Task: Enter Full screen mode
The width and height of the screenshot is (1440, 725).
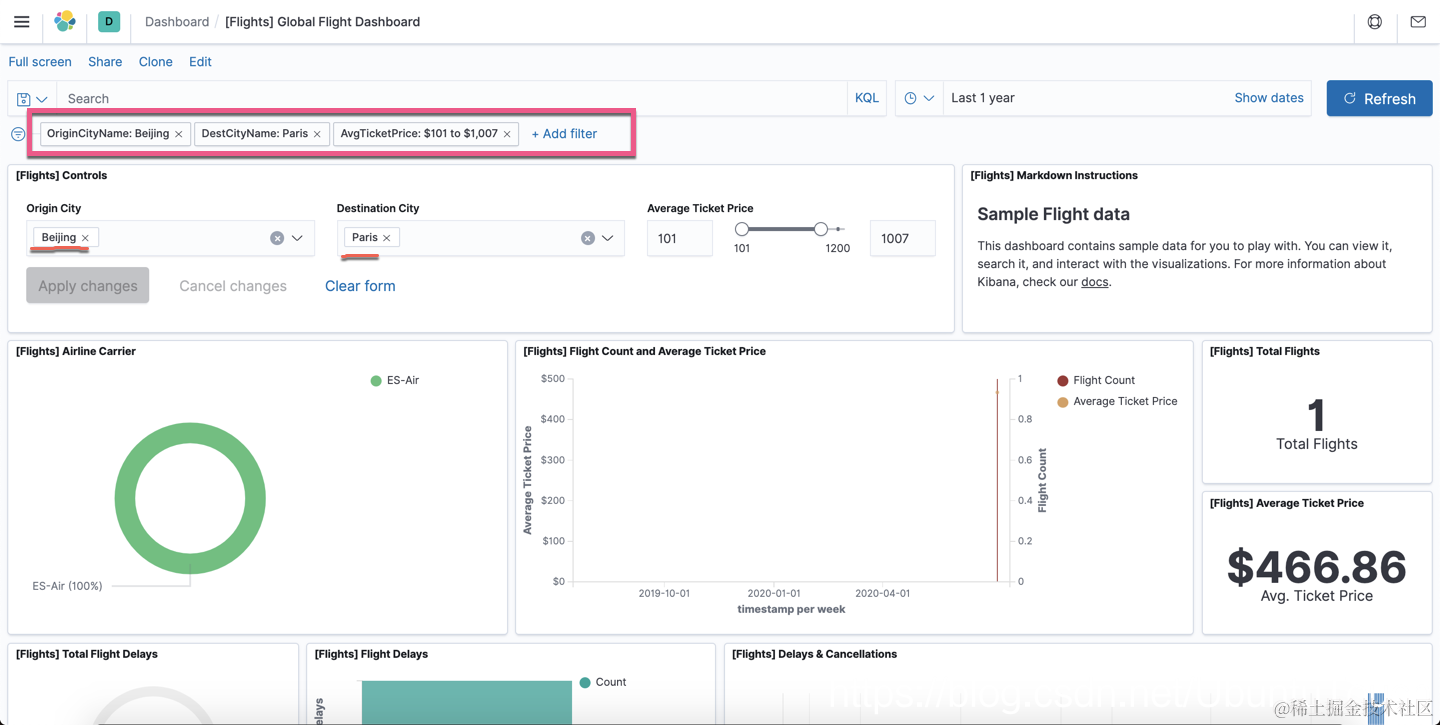Action: click(x=40, y=62)
